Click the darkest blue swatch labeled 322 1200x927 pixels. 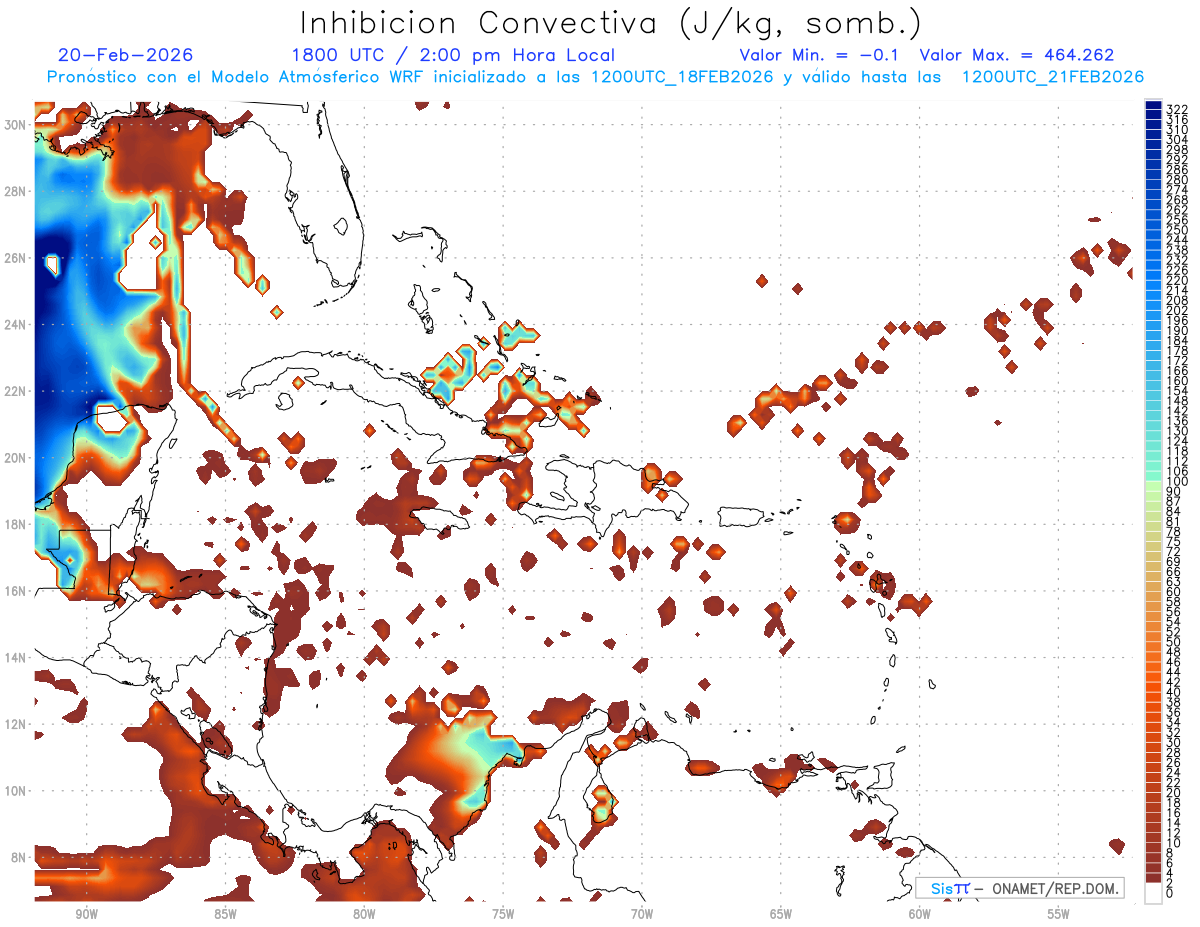[1153, 105]
